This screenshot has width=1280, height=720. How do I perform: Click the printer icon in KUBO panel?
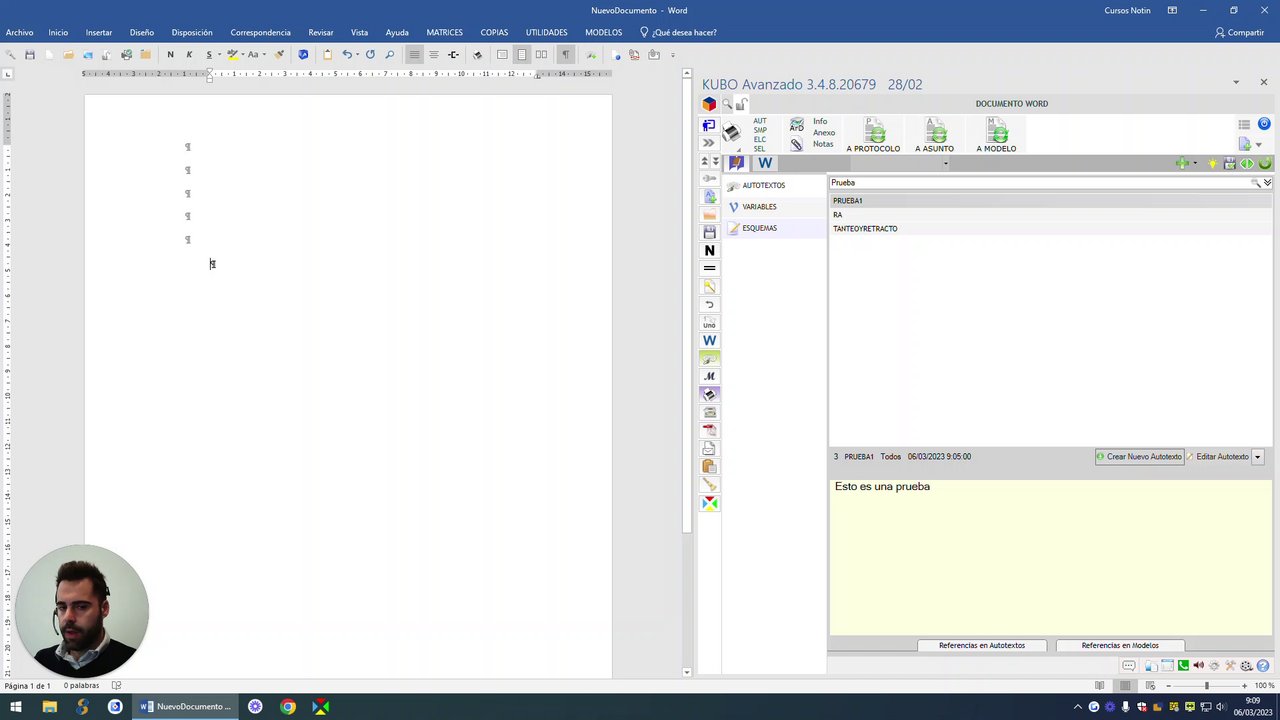732,133
